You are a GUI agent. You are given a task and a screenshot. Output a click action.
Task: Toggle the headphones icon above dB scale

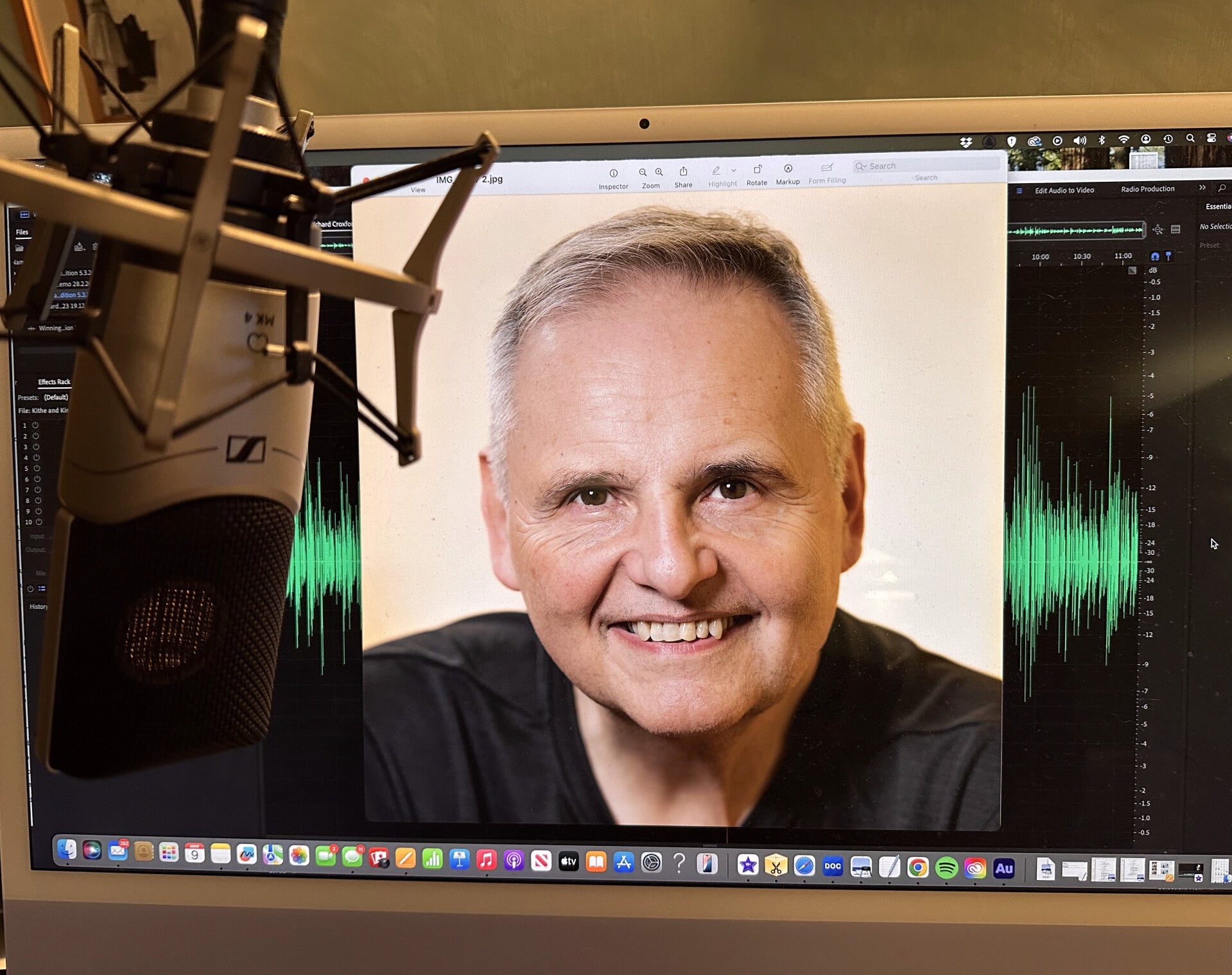click(x=1155, y=256)
